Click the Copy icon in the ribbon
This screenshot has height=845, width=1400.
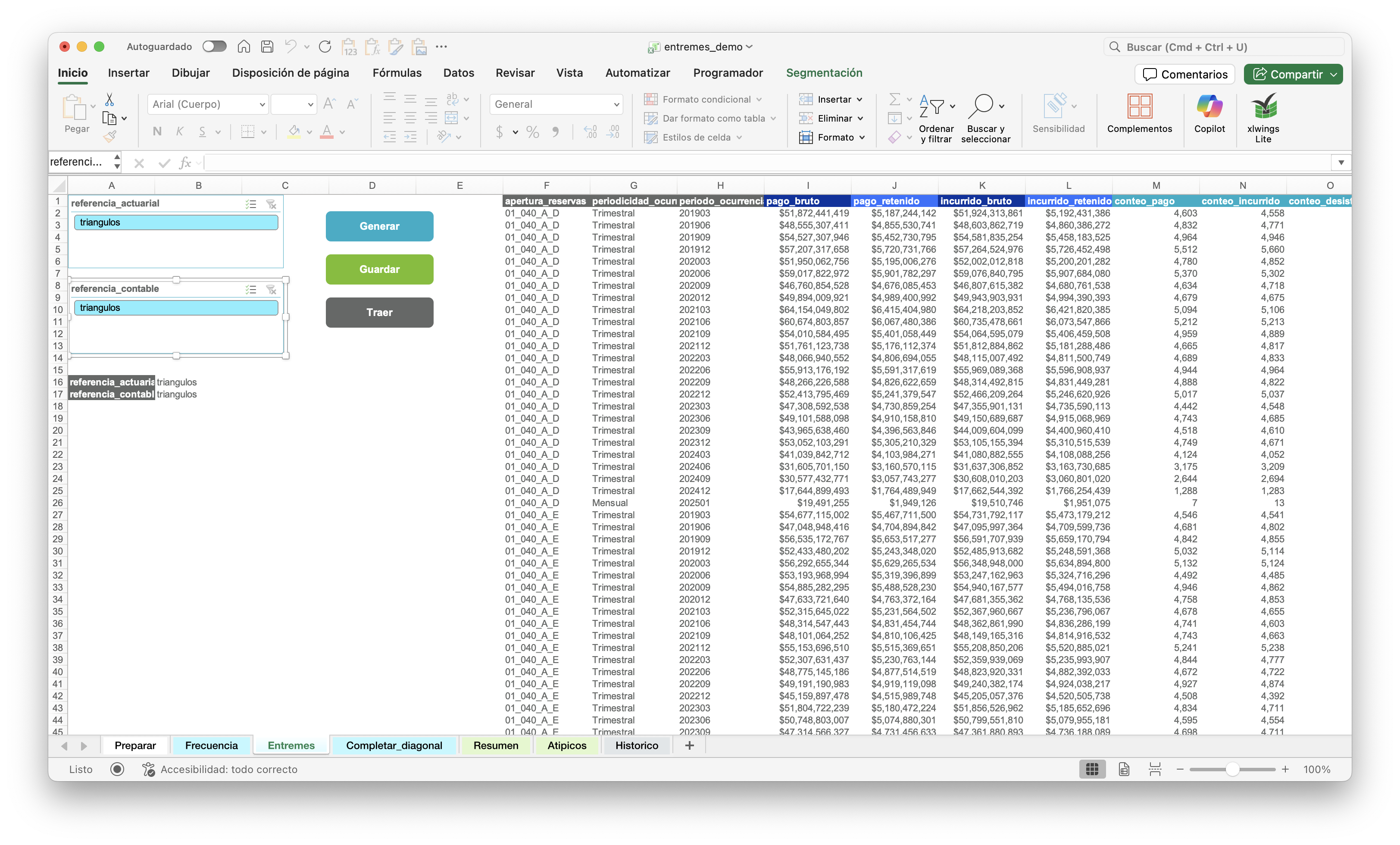click(109, 118)
